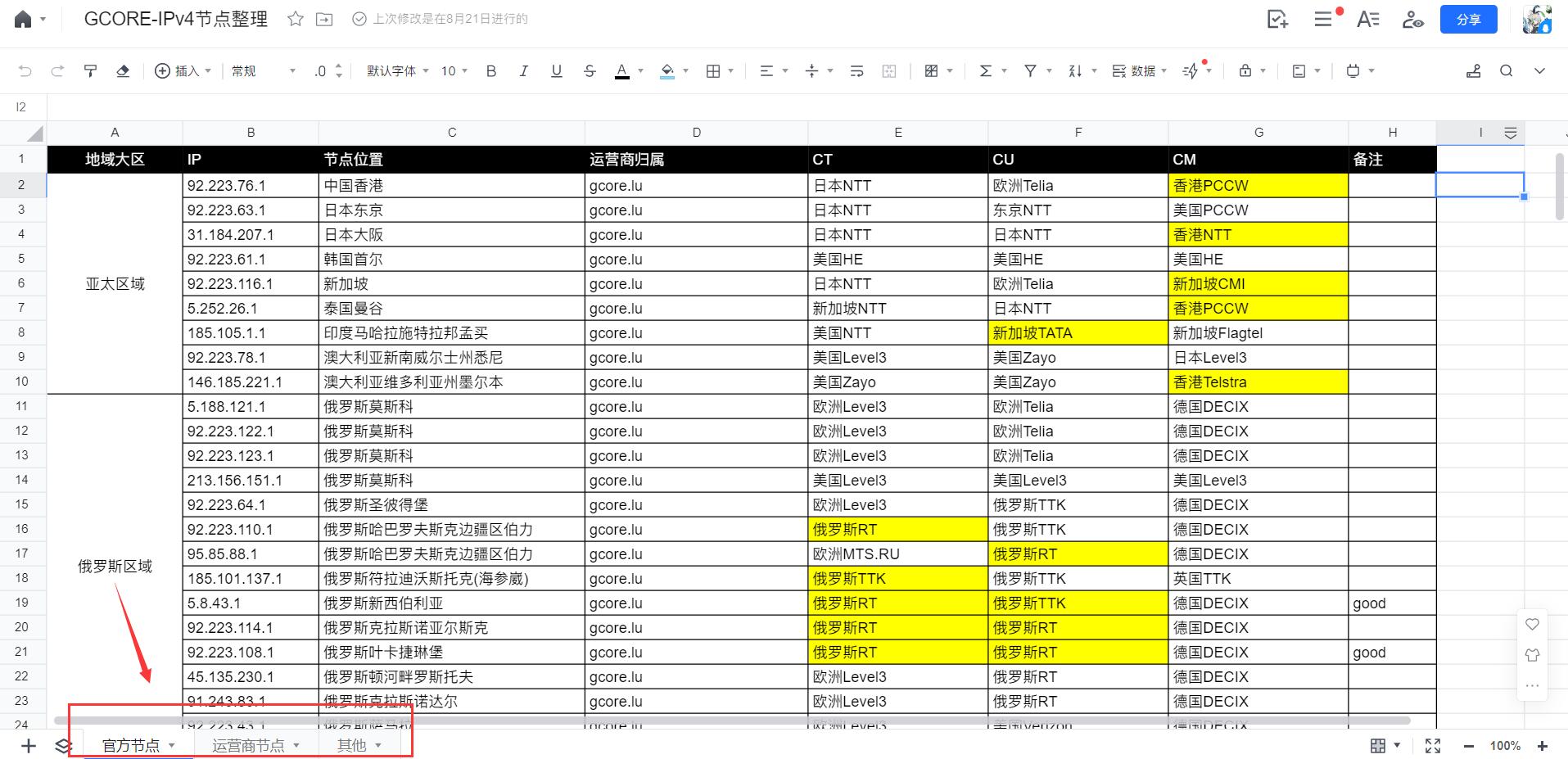The height and width of the screenshot is (759, 1568).
Task: Open search with the magnifier icon
Action: (x=1506, y=71)
